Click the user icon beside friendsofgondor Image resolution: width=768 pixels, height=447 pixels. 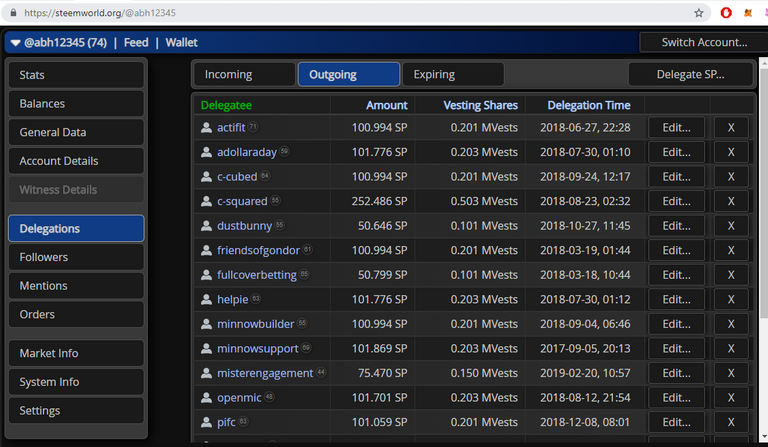pos(206,250)
